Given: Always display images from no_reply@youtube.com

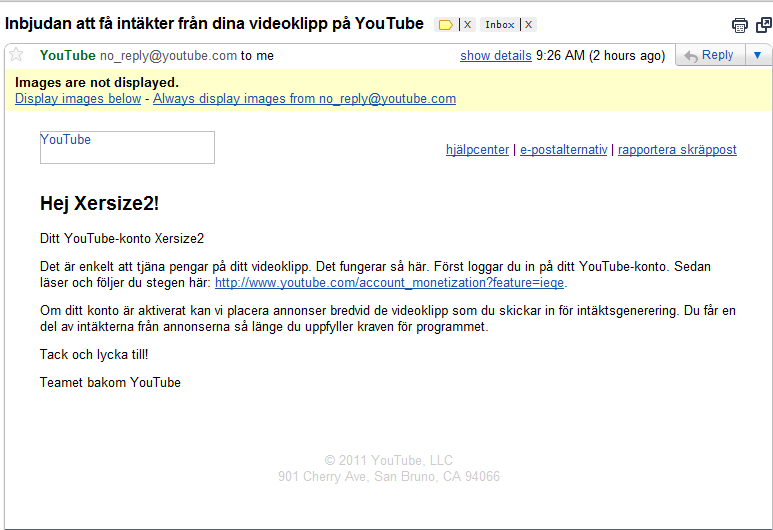Looking at the screenshot, I should [x=304, y=99].
